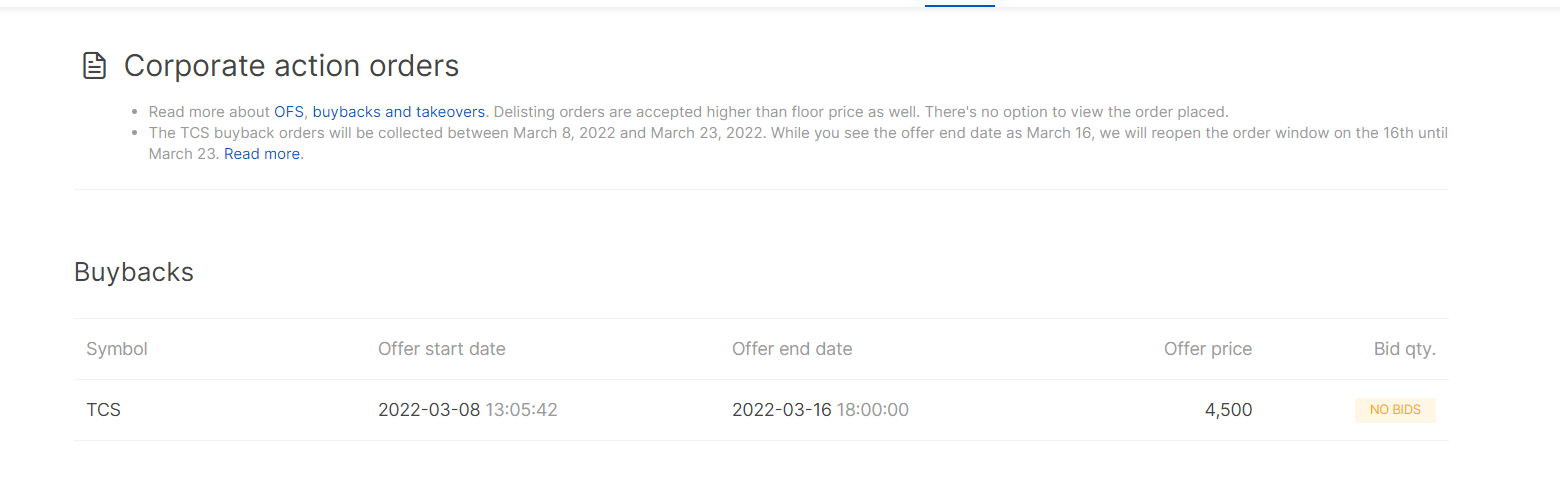Click the start time 13:05:42

(x=521, y=410)
